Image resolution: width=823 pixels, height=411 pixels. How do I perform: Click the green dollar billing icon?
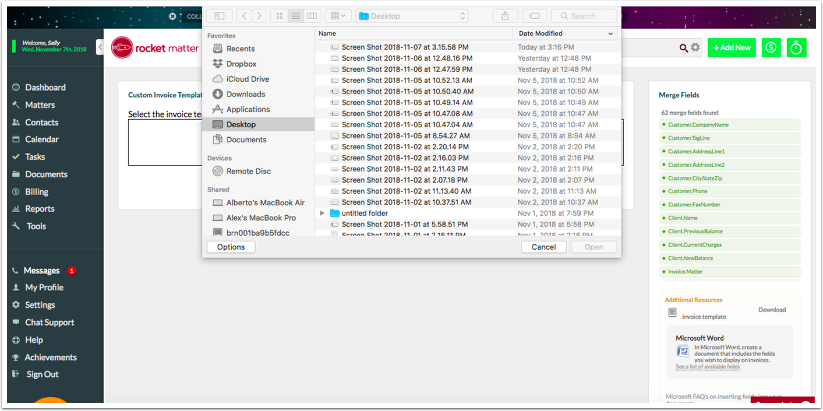click(x=771, y=47)
